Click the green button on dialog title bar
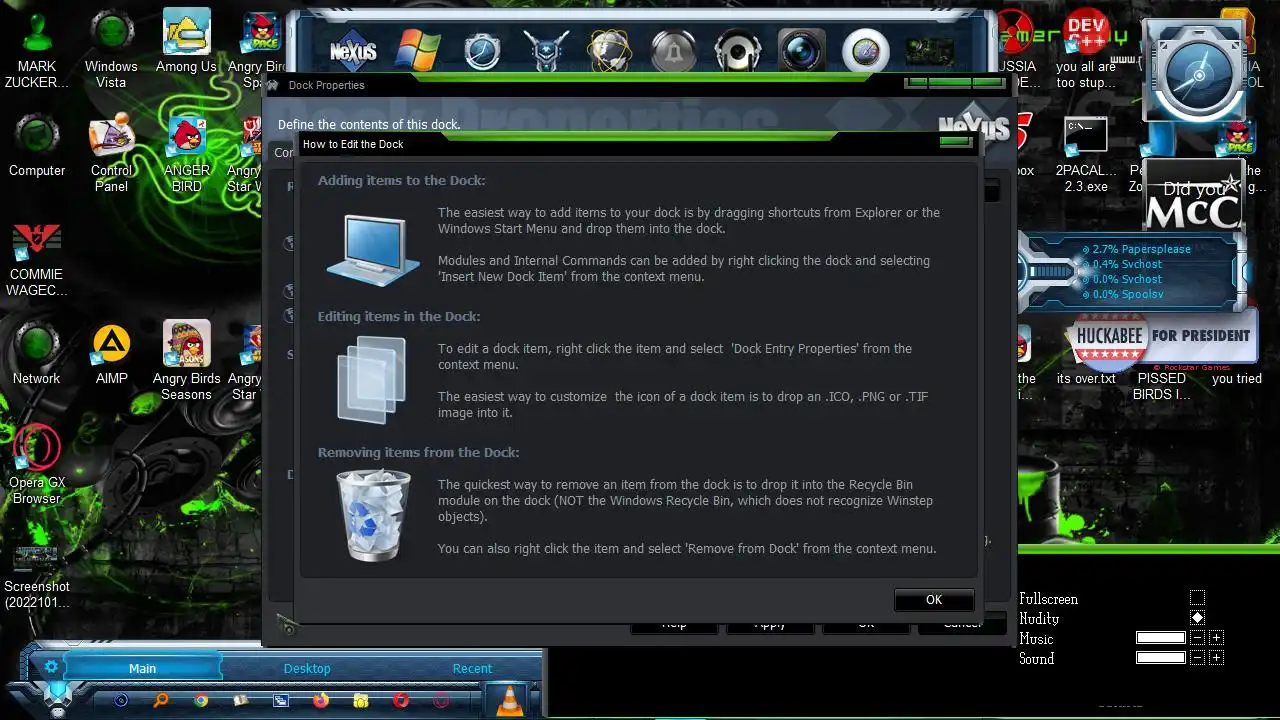 [955, 142]
